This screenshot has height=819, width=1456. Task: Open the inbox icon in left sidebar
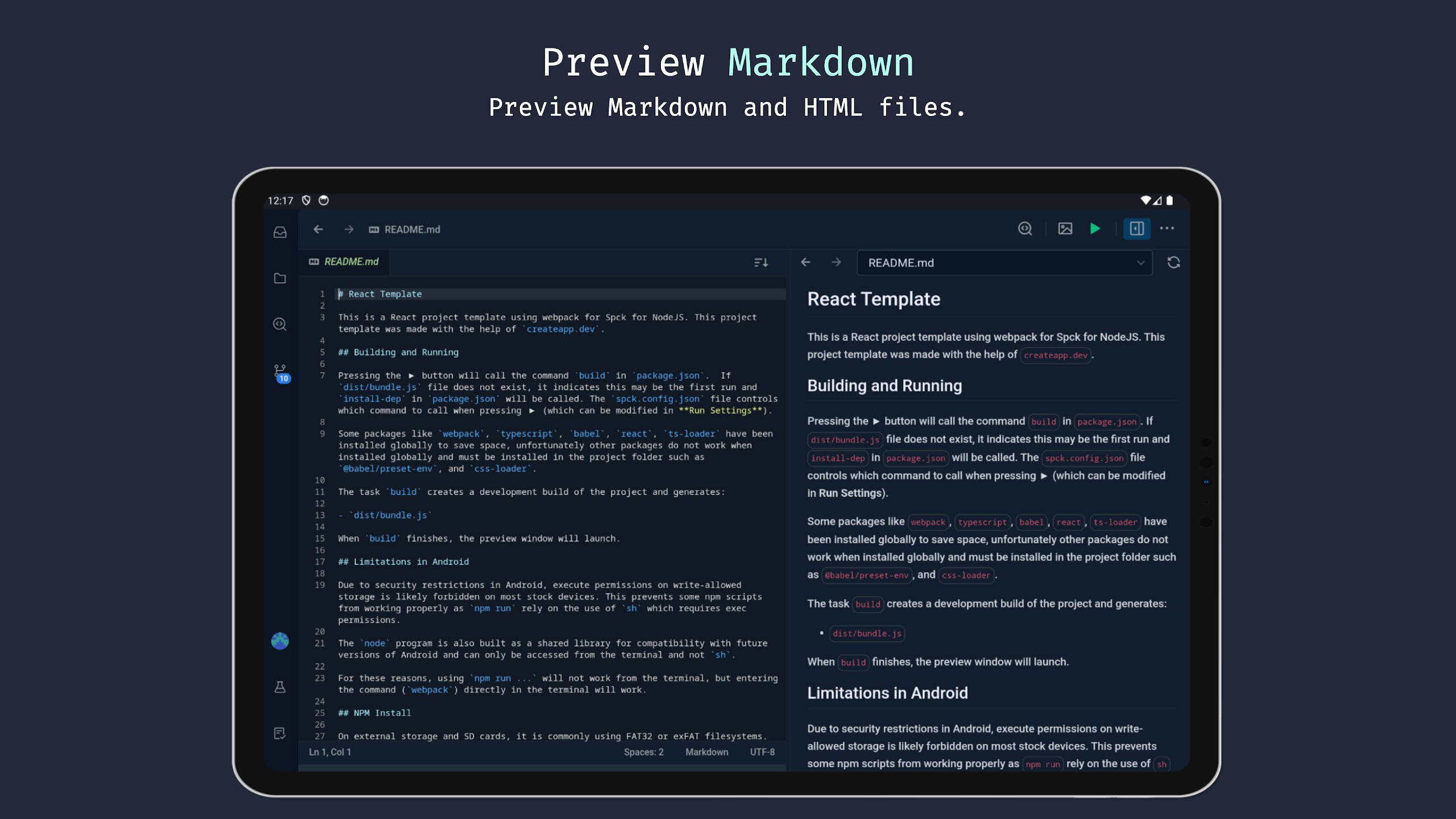point(280,232)
